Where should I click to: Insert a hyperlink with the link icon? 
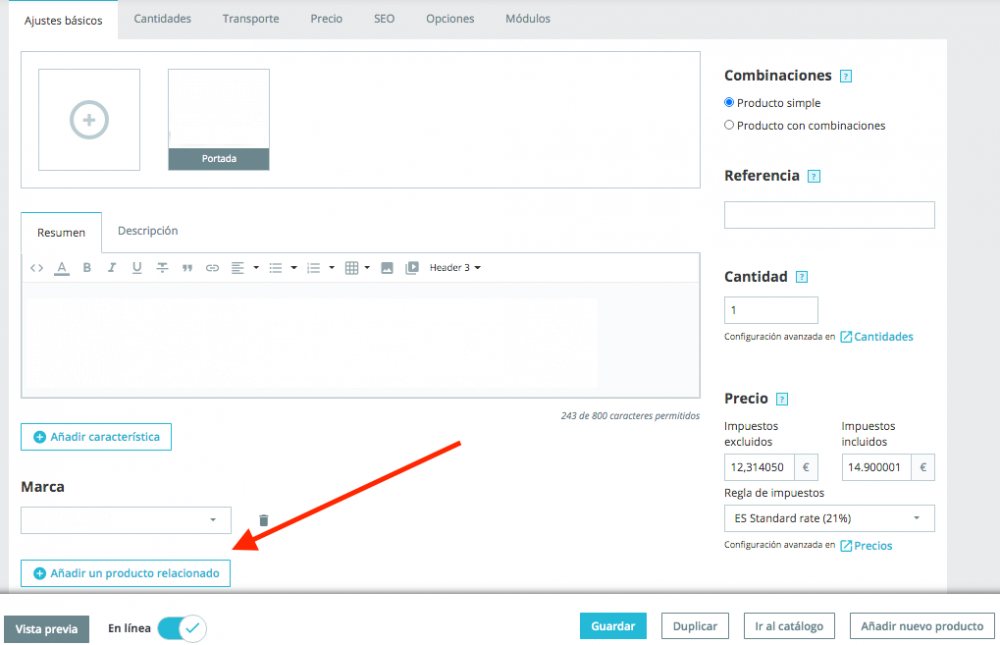(212, 268)
